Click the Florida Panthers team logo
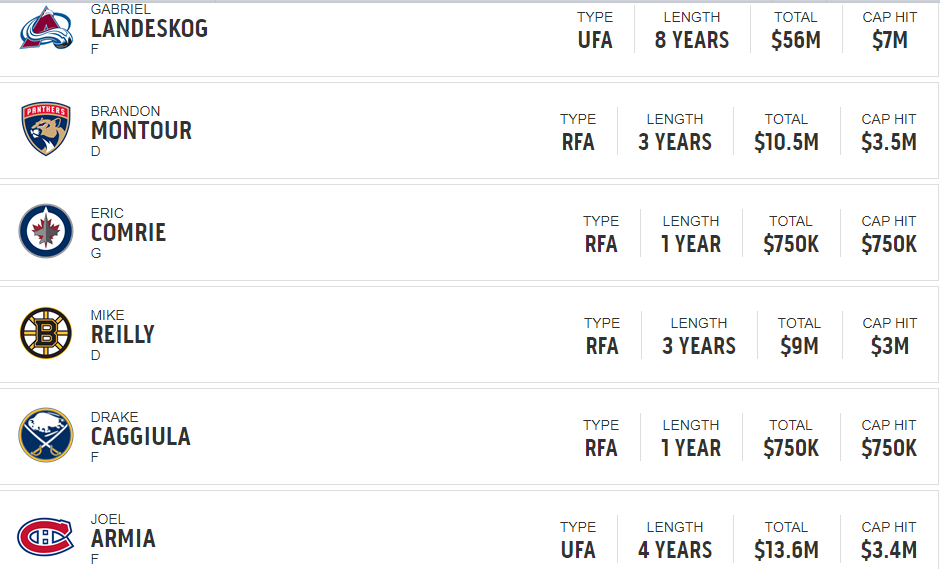This screenshot has width=940, height=569. tap(46, 129)
